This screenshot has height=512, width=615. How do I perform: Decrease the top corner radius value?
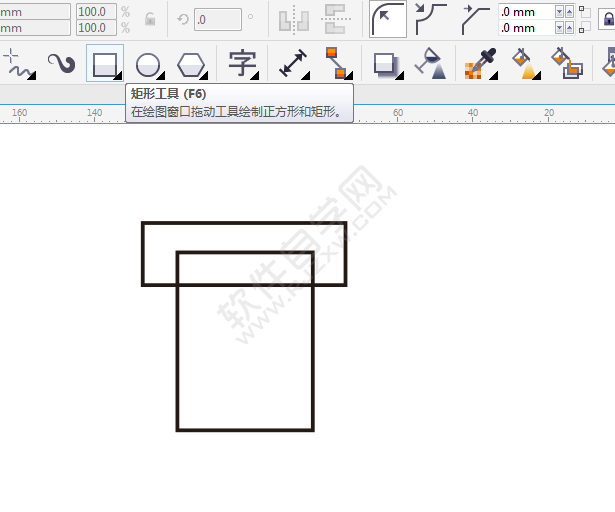tap(560, 12)
